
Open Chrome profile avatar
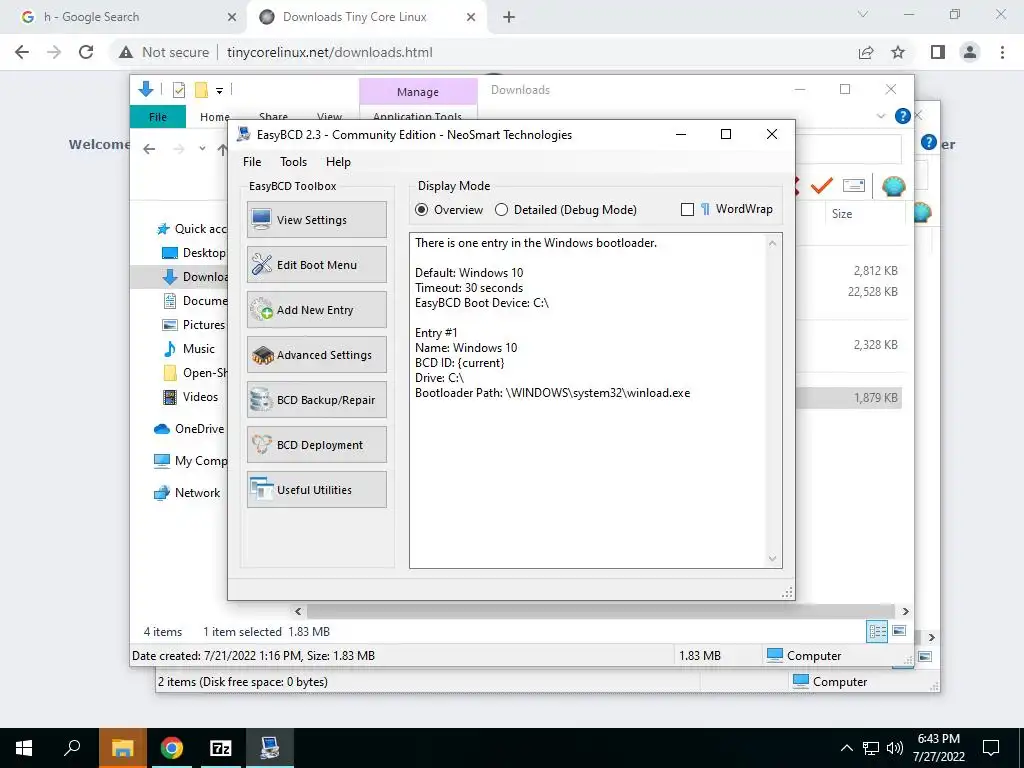click(970, 52)
